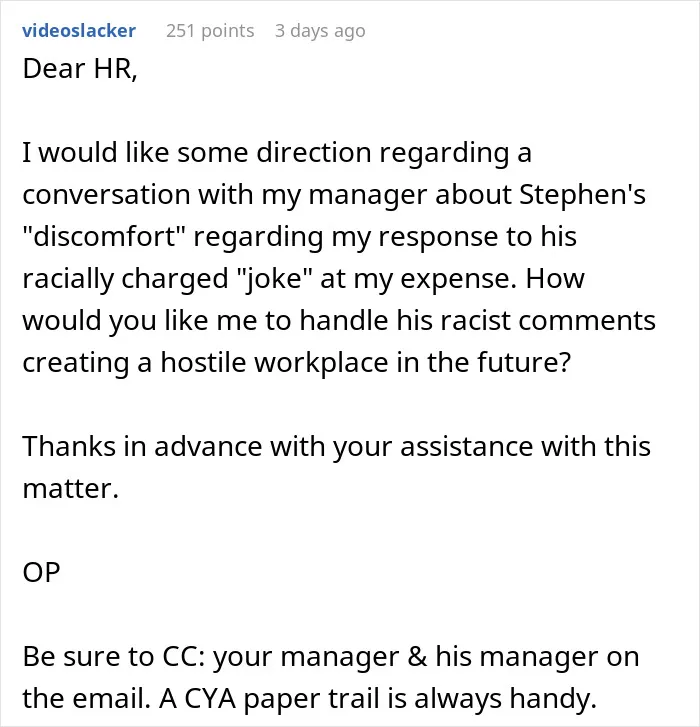Click the ampersand between the manager mentions
This screenshot has height=727, width=700.
coord(417,657)
